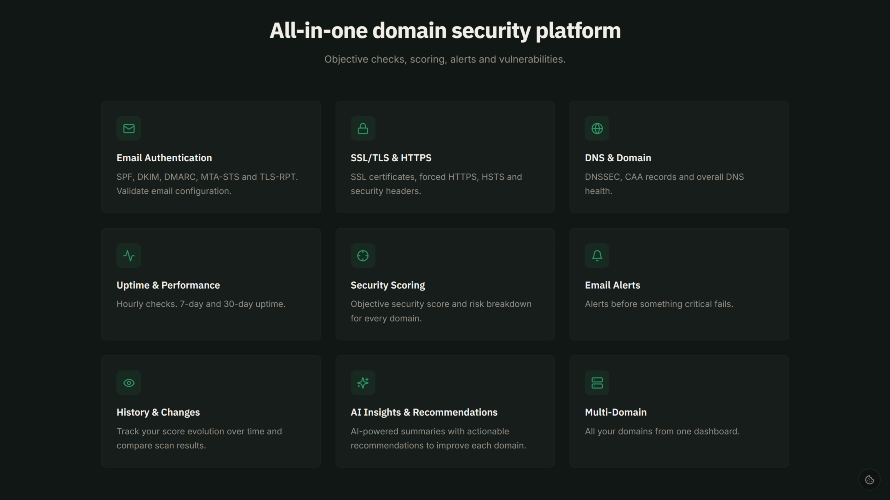Image resolution: width=890 pixels, height=500 pixels.
Task: Click the padlock icon above SSL/TLS & HTTPS
Action: tap(363, 128)
